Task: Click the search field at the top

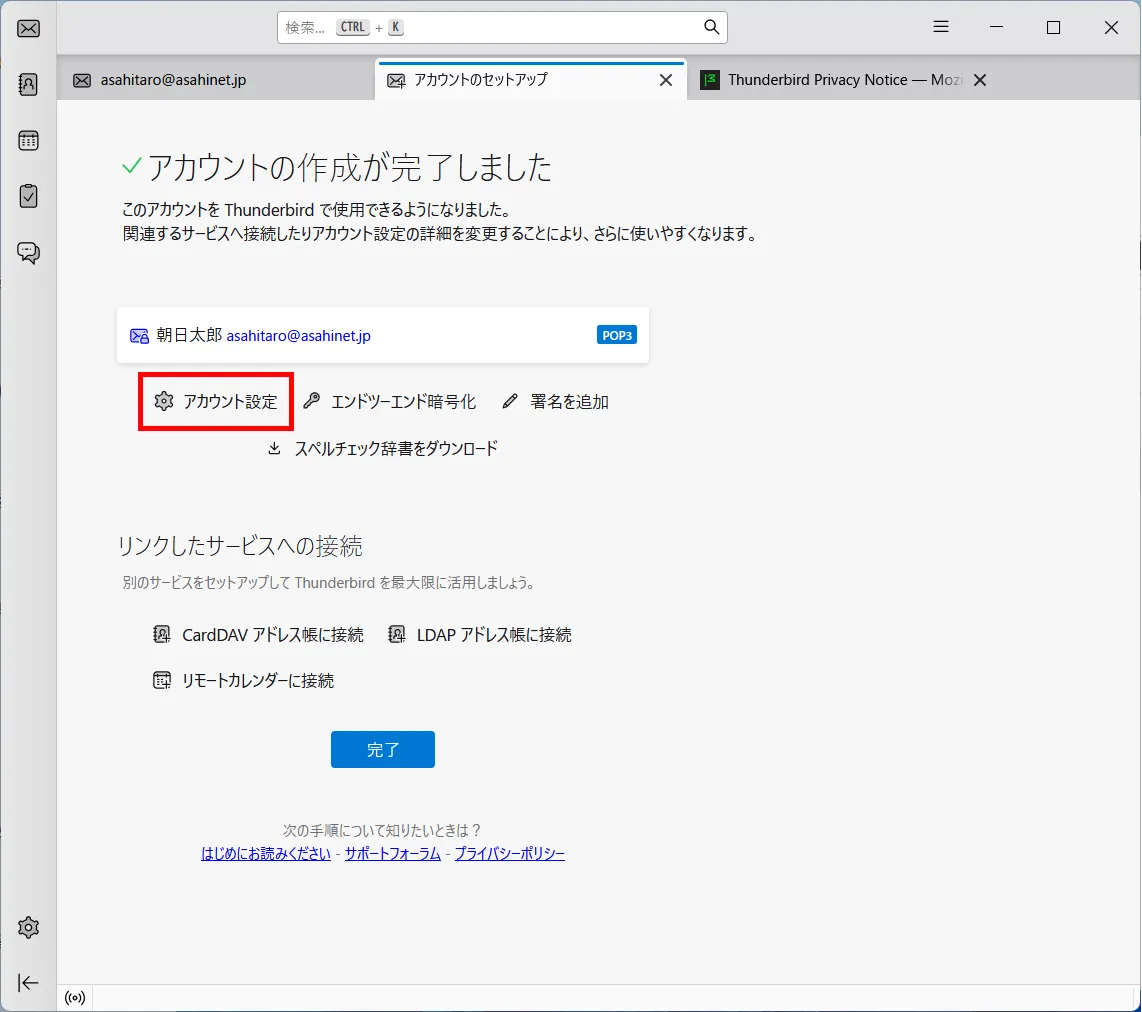Action: point(500,27)
